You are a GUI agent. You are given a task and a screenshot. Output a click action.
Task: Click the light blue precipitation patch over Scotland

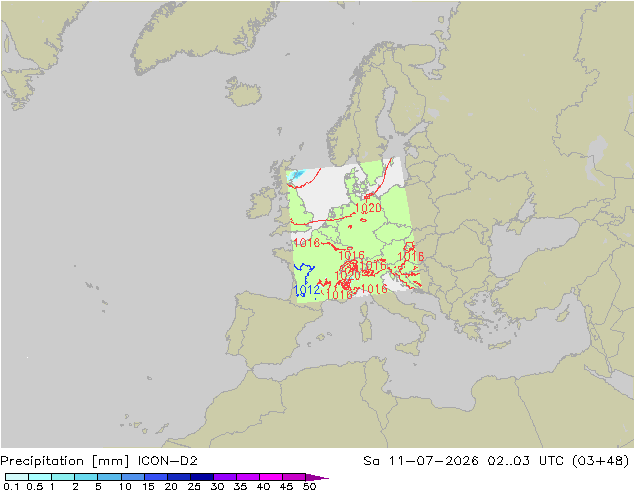pos(297,175)
